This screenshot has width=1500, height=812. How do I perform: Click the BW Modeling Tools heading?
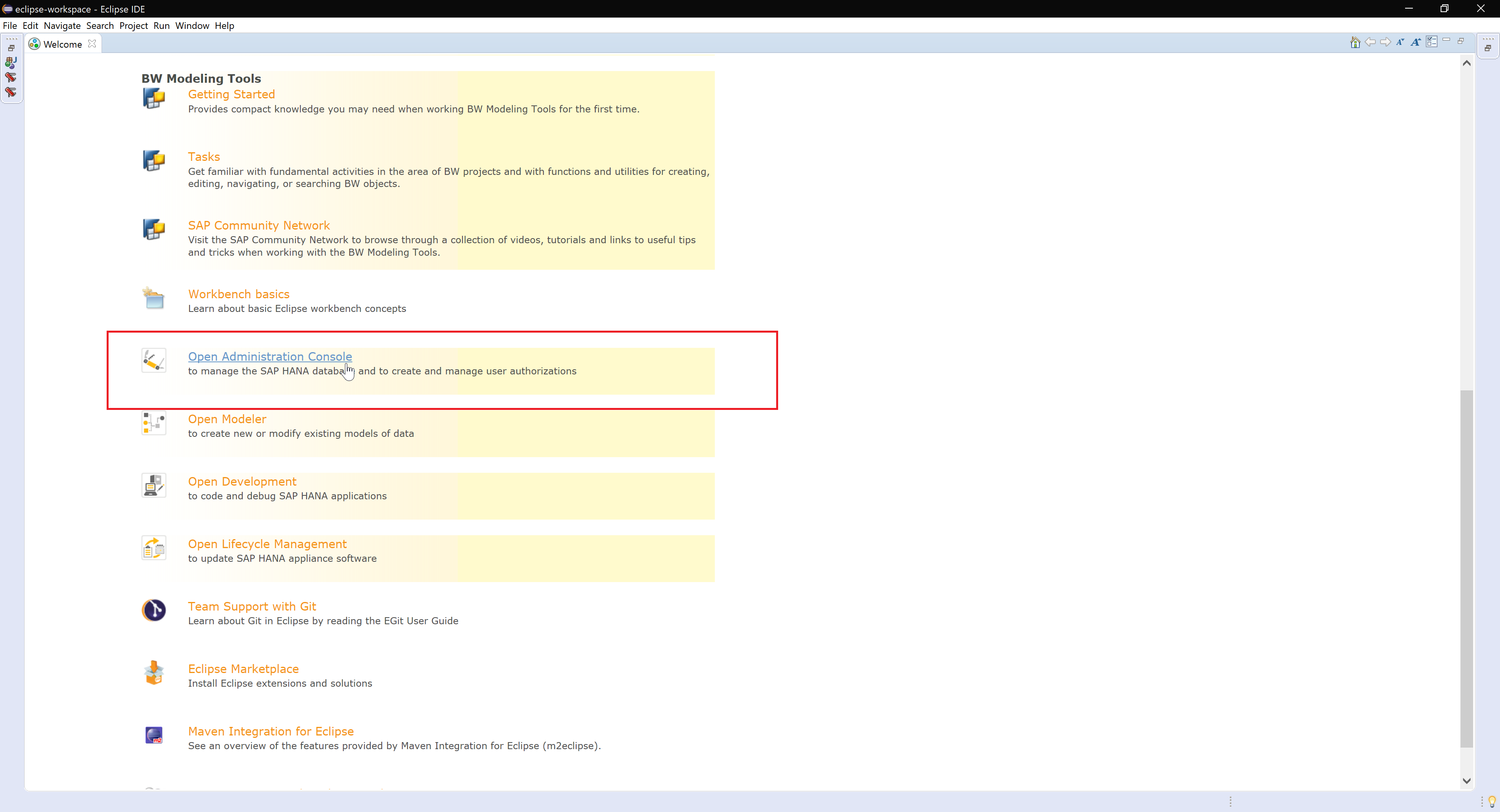[201, 78]
